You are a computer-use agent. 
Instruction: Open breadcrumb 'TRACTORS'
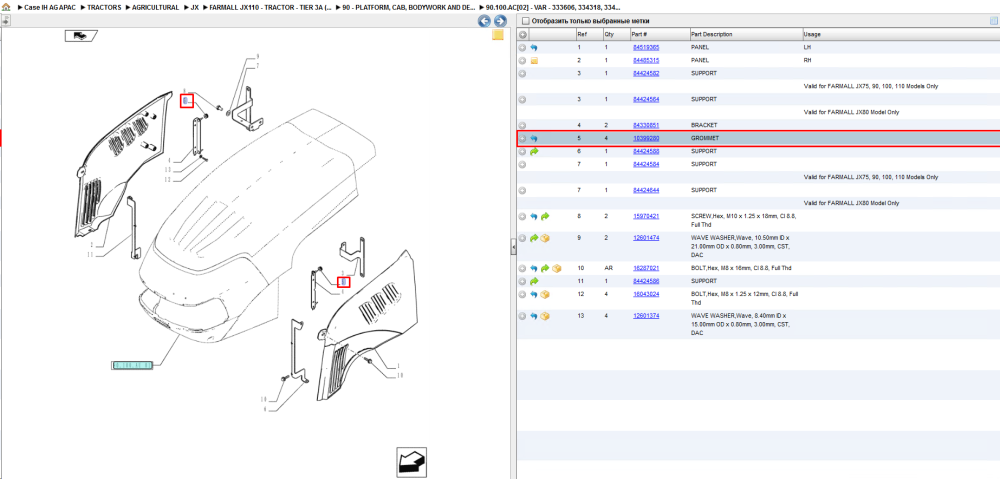(x=104, y=7)
